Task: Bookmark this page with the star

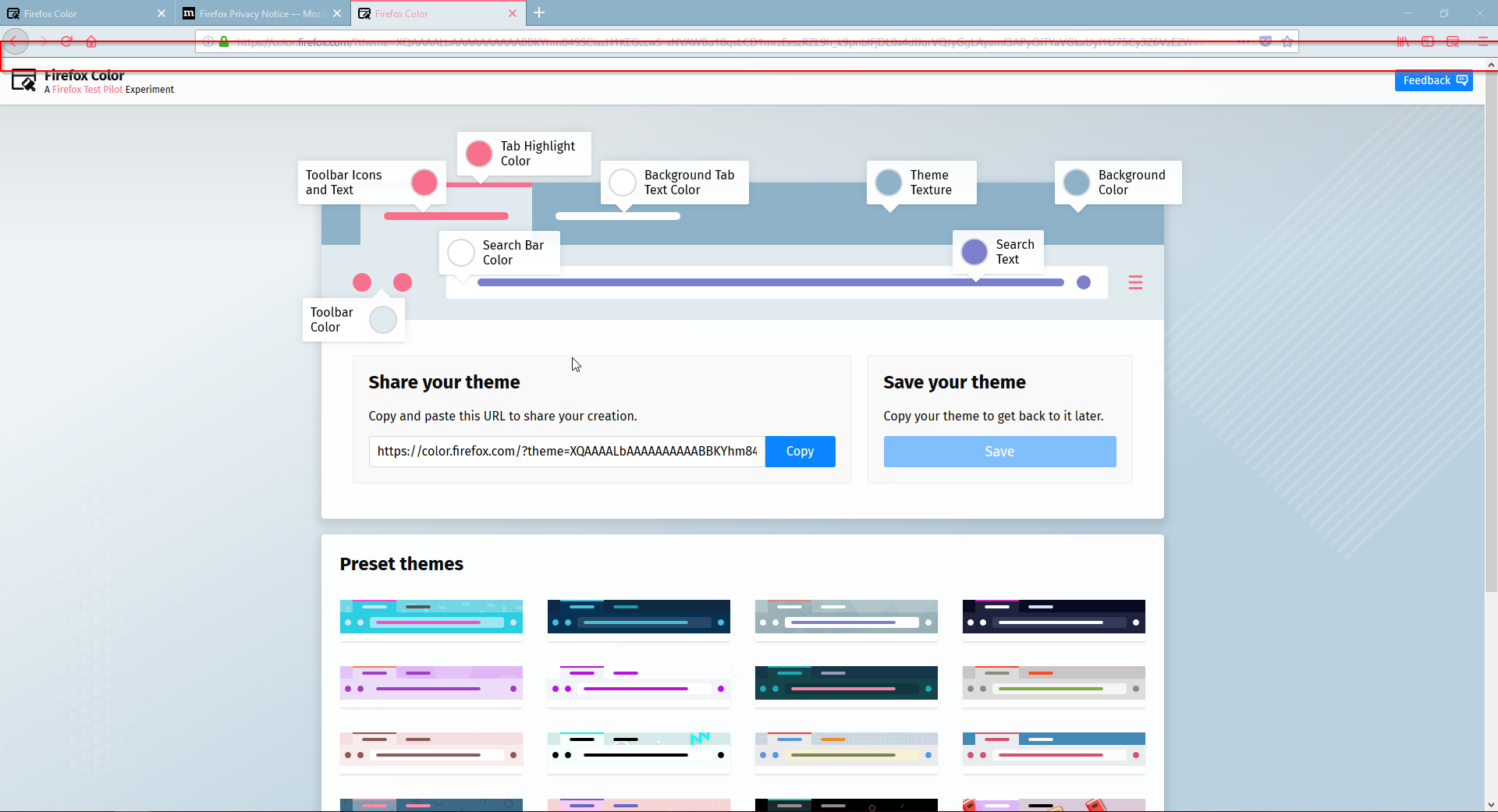Action: [1287, 41]
